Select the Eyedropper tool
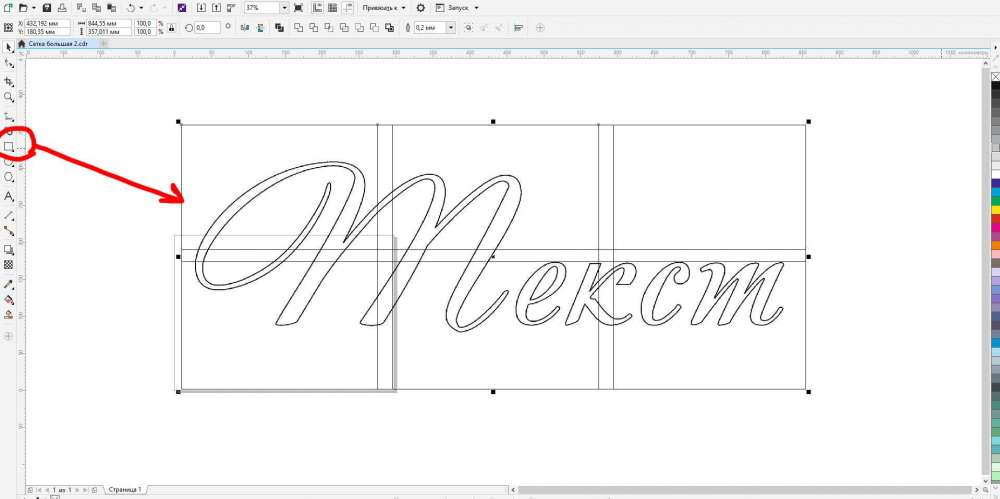The height and width of the screenshot is (499, 1000). coord(9,283)
